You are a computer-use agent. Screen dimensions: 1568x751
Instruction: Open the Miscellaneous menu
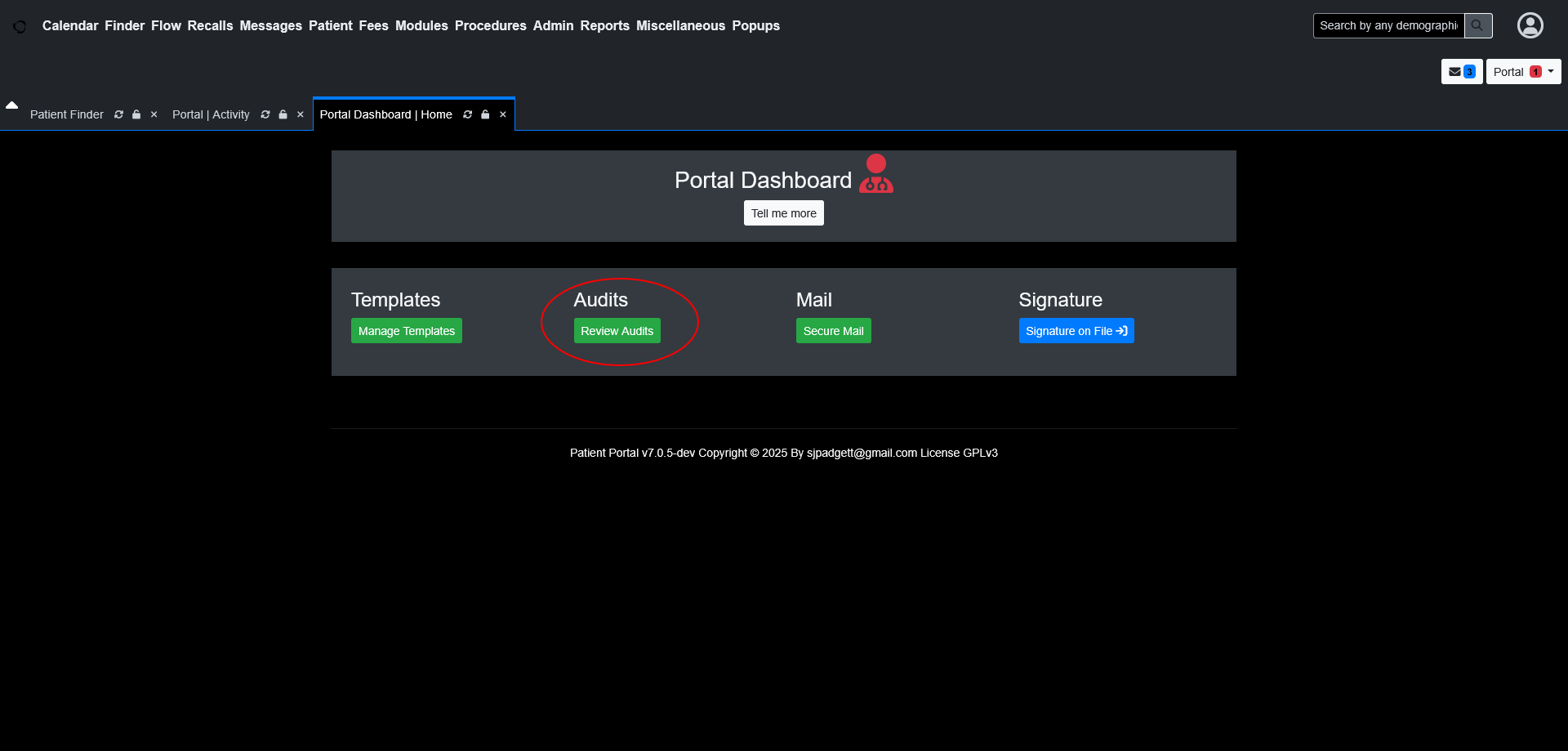(680, 26)
